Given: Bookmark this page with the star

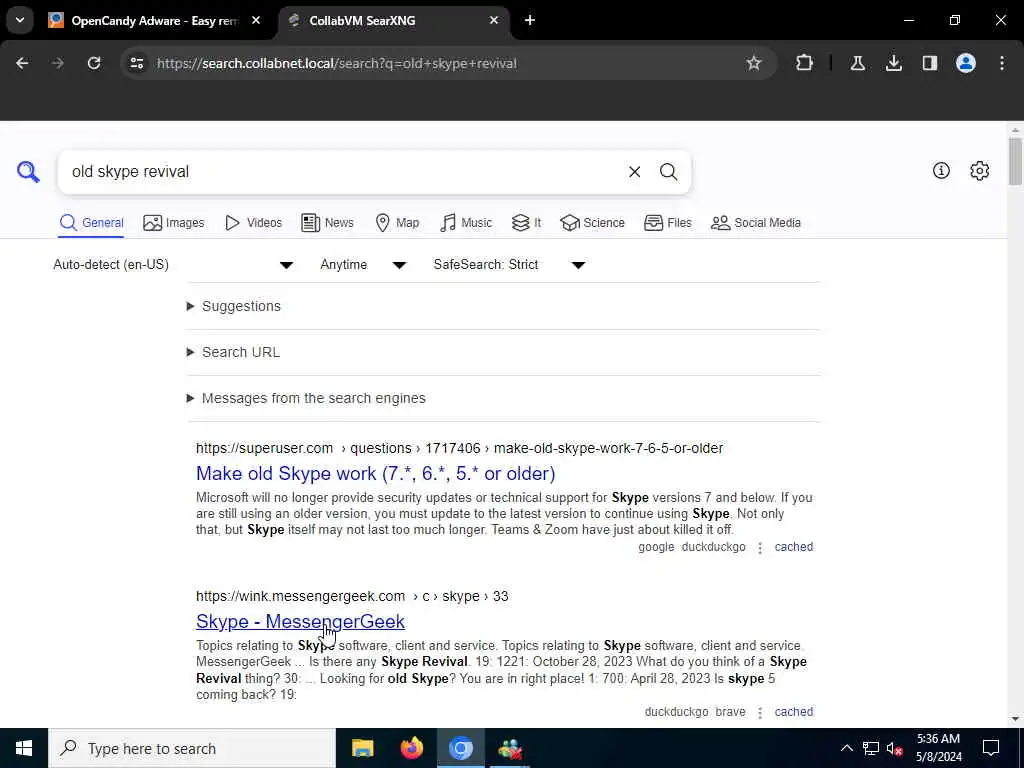Looking at the screenshot, I should 754,63.
